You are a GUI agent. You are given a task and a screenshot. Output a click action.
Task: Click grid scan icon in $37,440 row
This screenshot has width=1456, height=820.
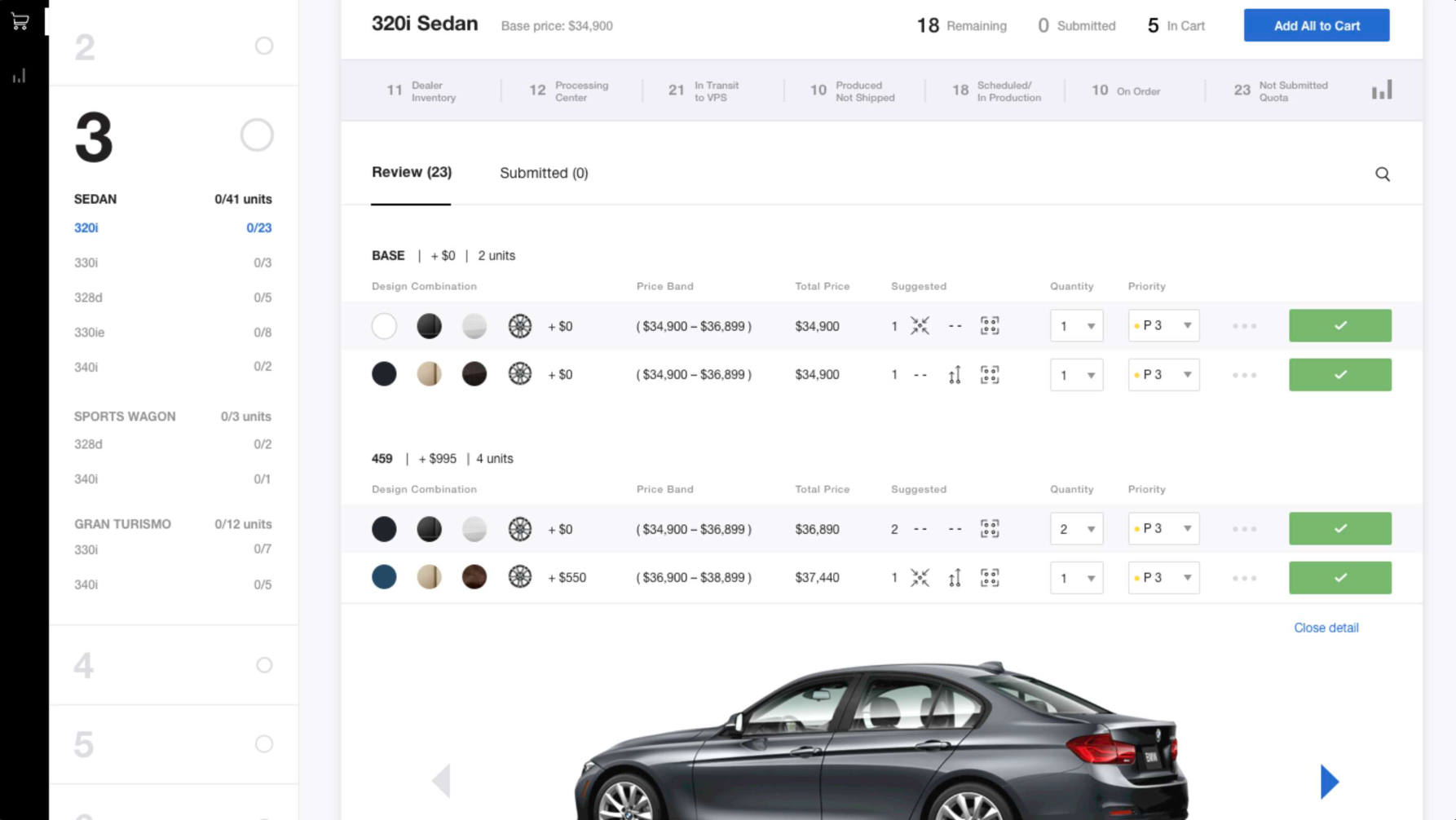point(990,578)
